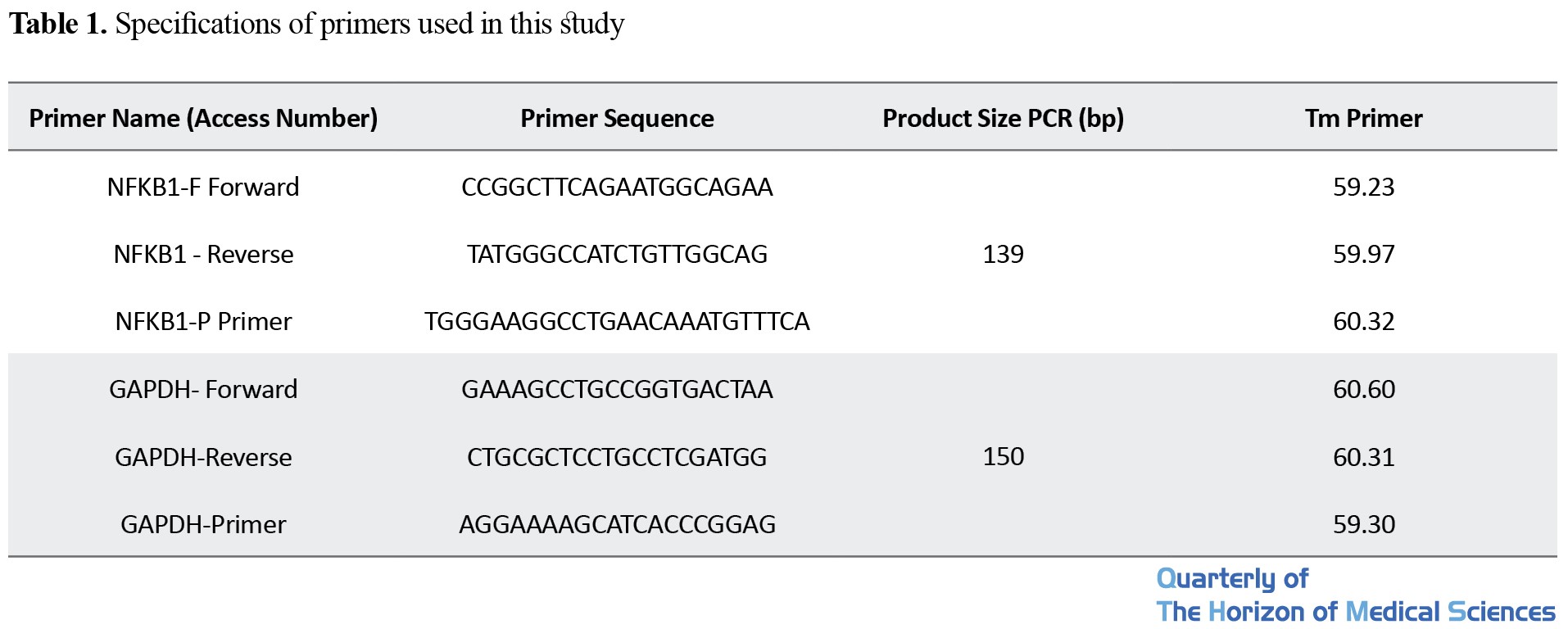Image resolution: width=1568 pixels, height=629 pixels.
Task: Select the Tm Primer column header
Action: coord(1363,119)
